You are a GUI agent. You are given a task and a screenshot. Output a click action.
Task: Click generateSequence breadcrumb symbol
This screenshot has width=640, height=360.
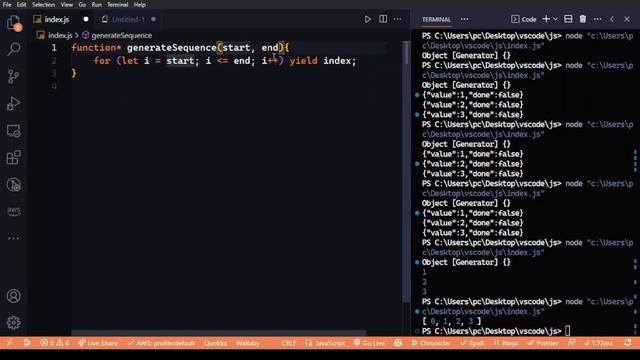point(122,36)
